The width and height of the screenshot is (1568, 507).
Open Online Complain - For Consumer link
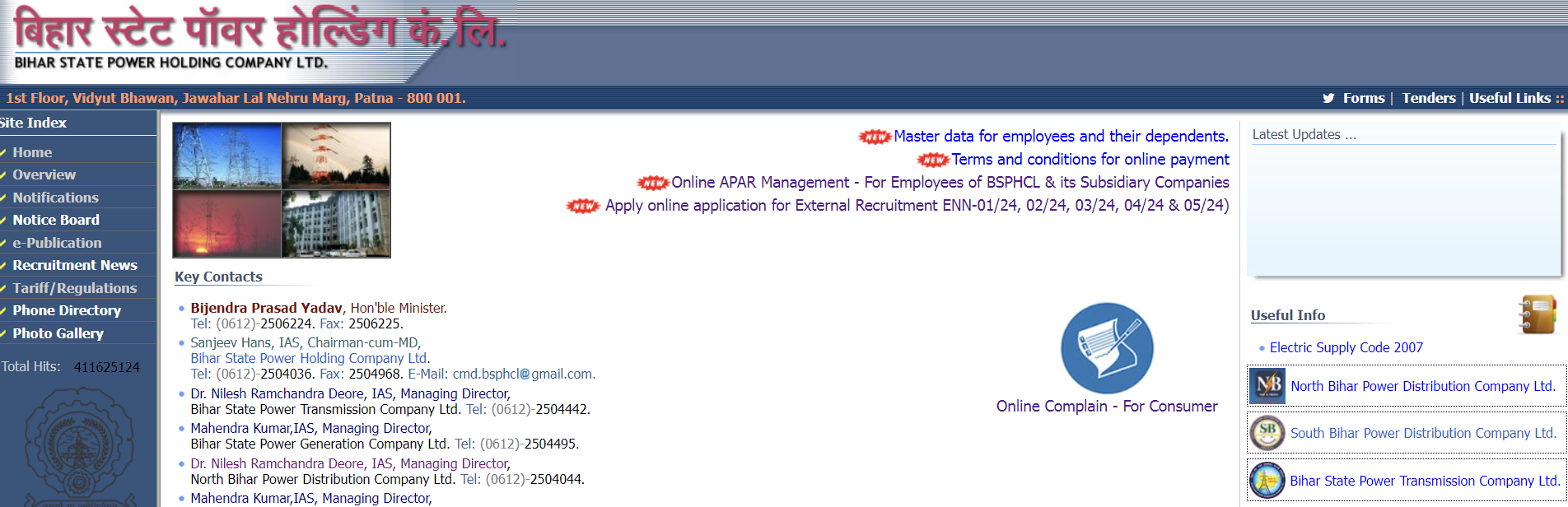point(1107,407)
